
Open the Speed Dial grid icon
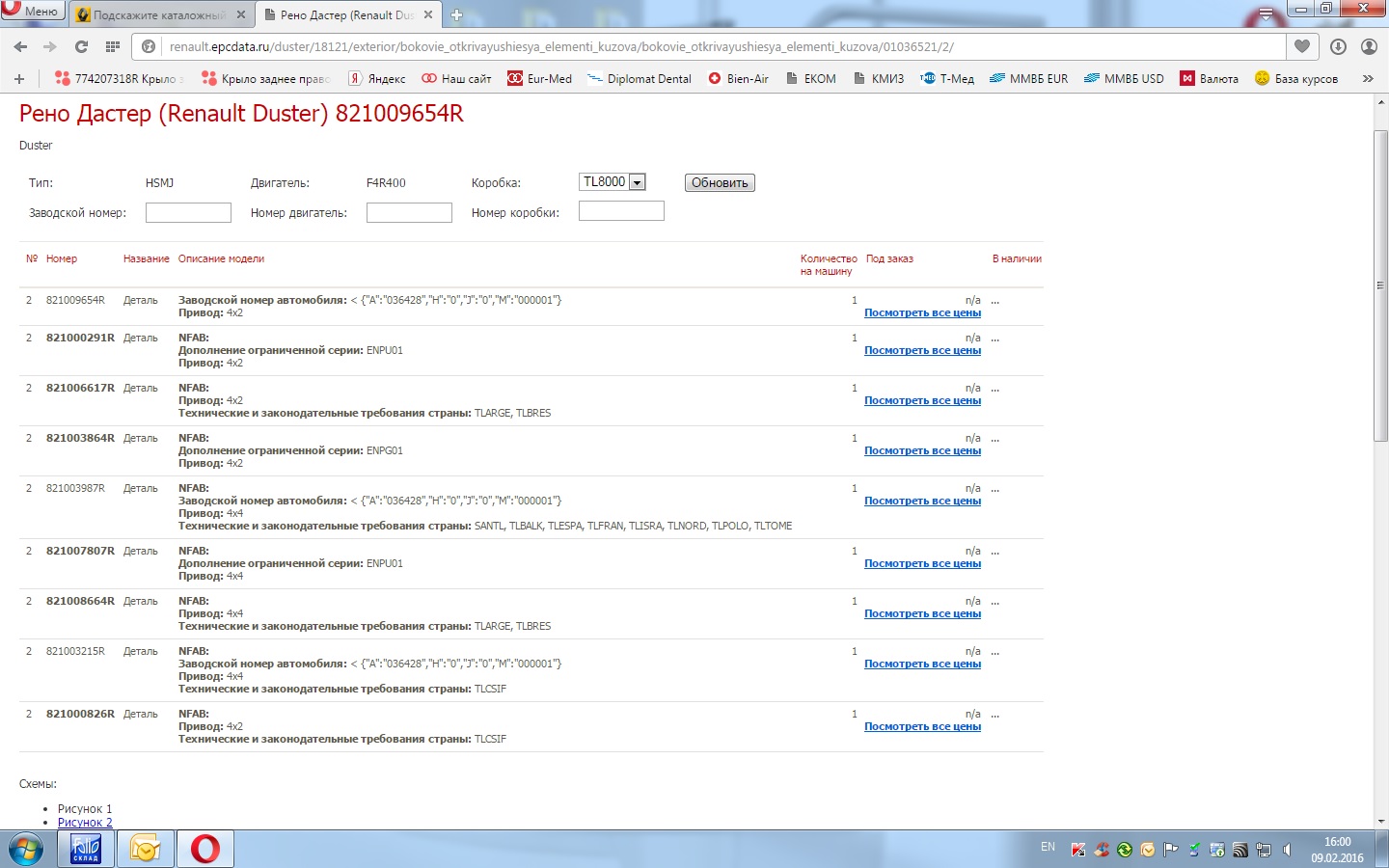112,46
